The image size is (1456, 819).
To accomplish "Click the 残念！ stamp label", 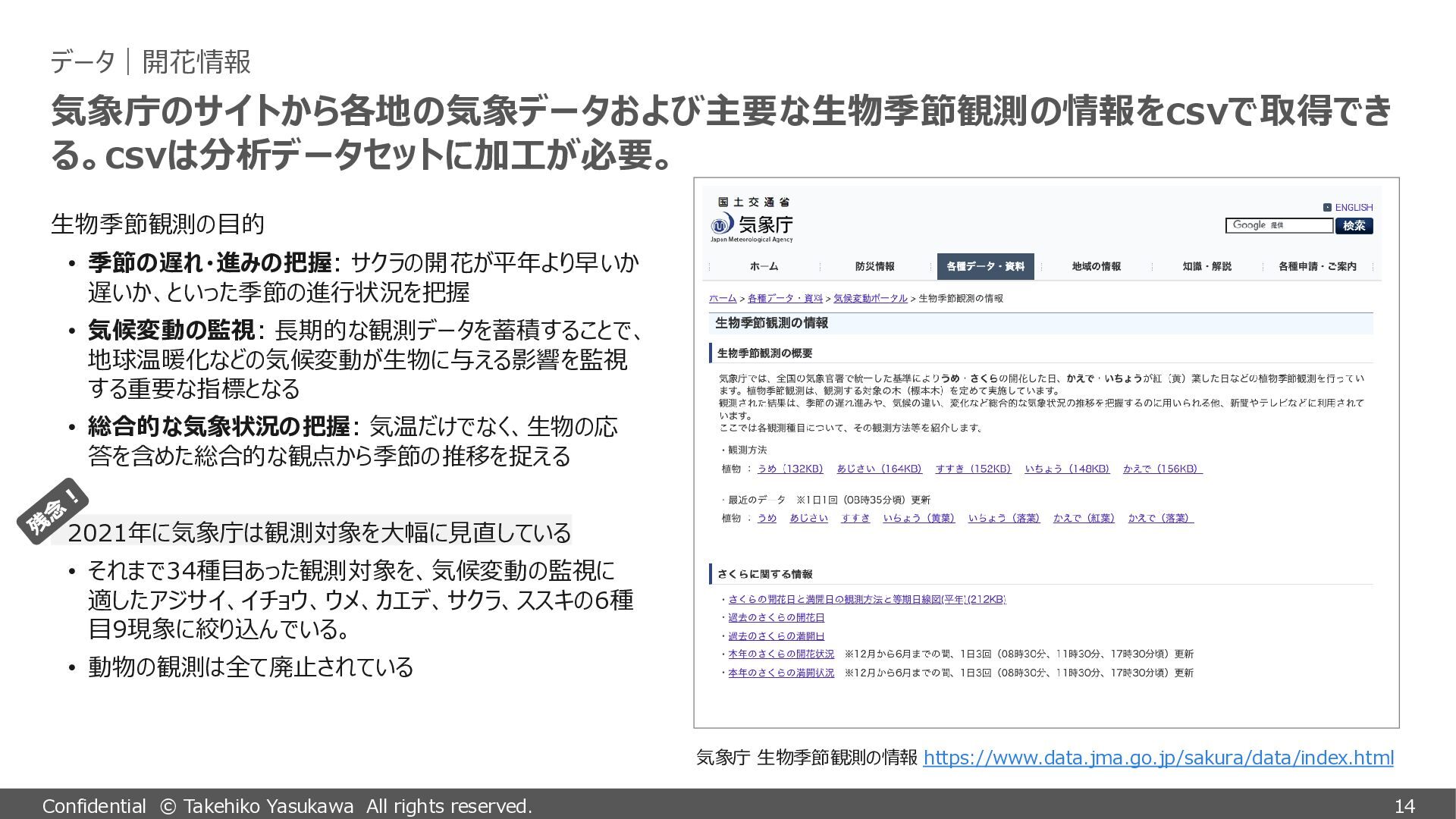I will click(53, 511).
